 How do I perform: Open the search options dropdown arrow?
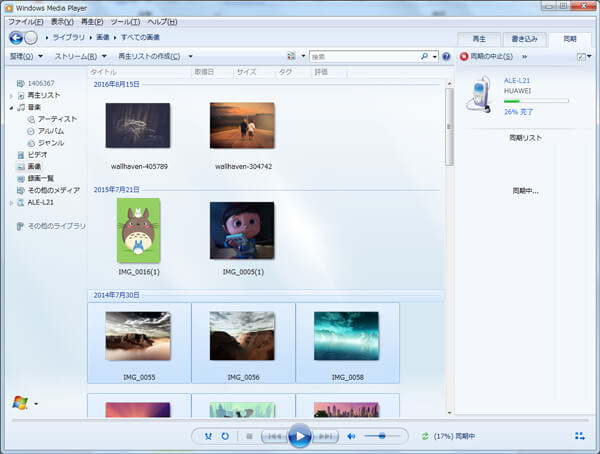pos(435,57)
